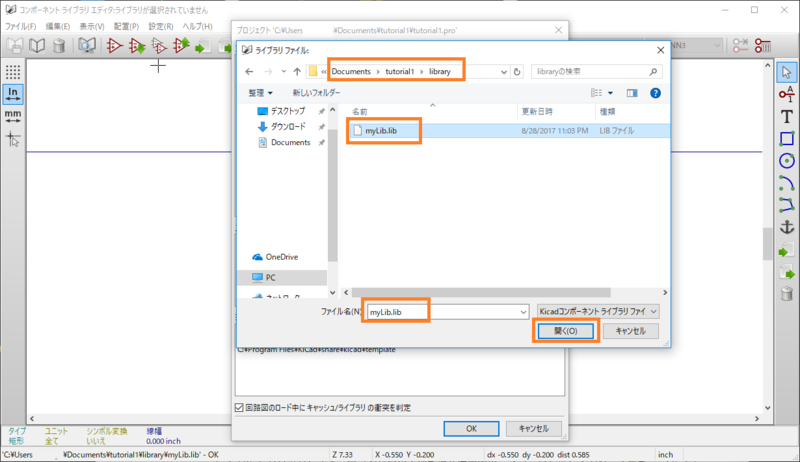
Task: Click load component from library icon
Action: pos(137,46)
